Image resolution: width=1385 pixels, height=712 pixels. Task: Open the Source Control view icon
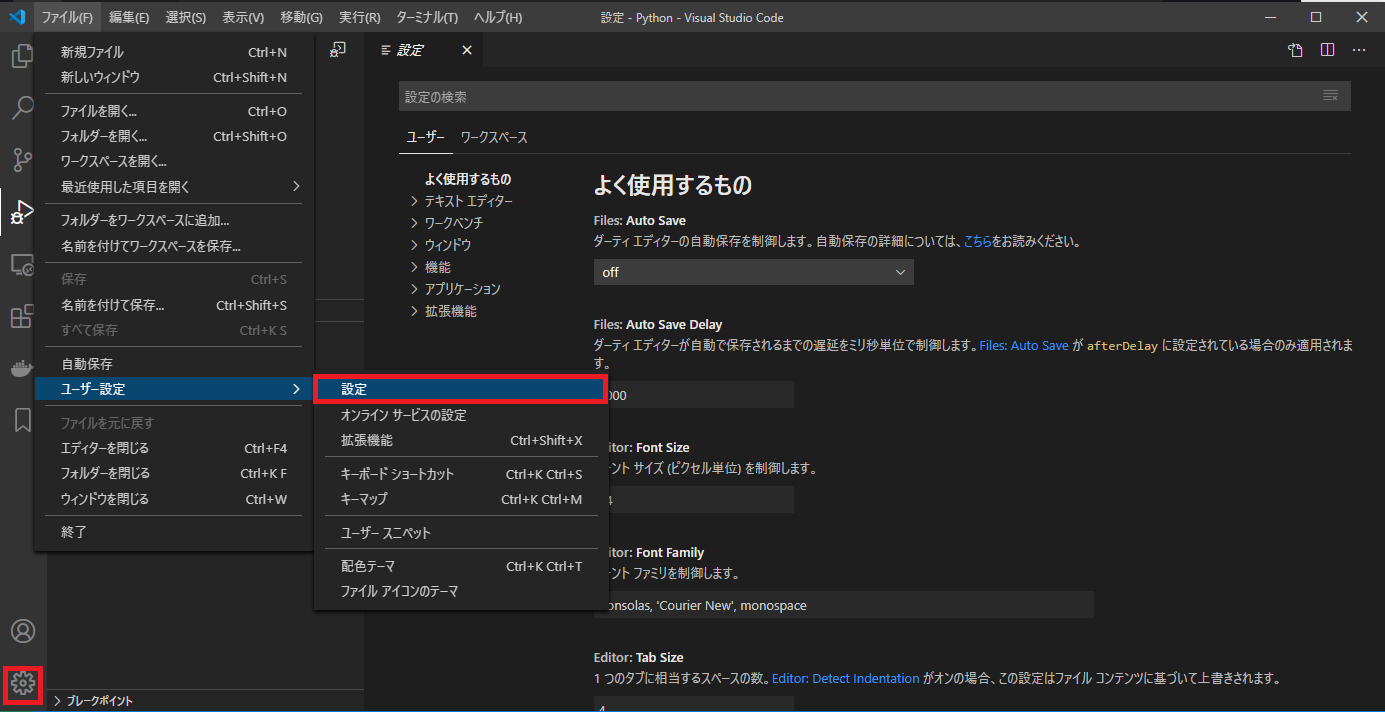pyautogui.click(x=22, y=160)
